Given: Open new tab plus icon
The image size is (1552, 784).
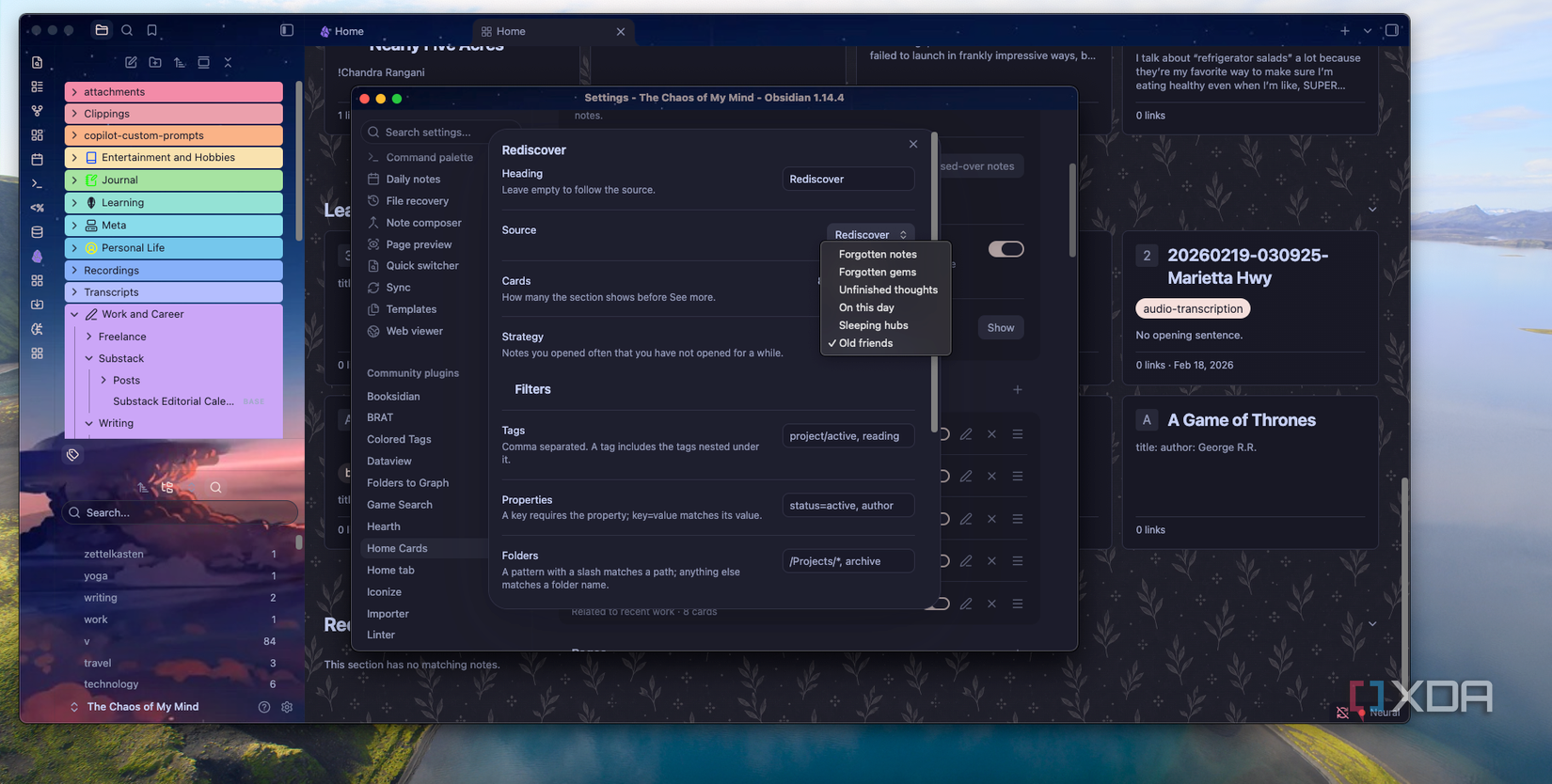Looking at the screenshot, I should click(1345, 31).
